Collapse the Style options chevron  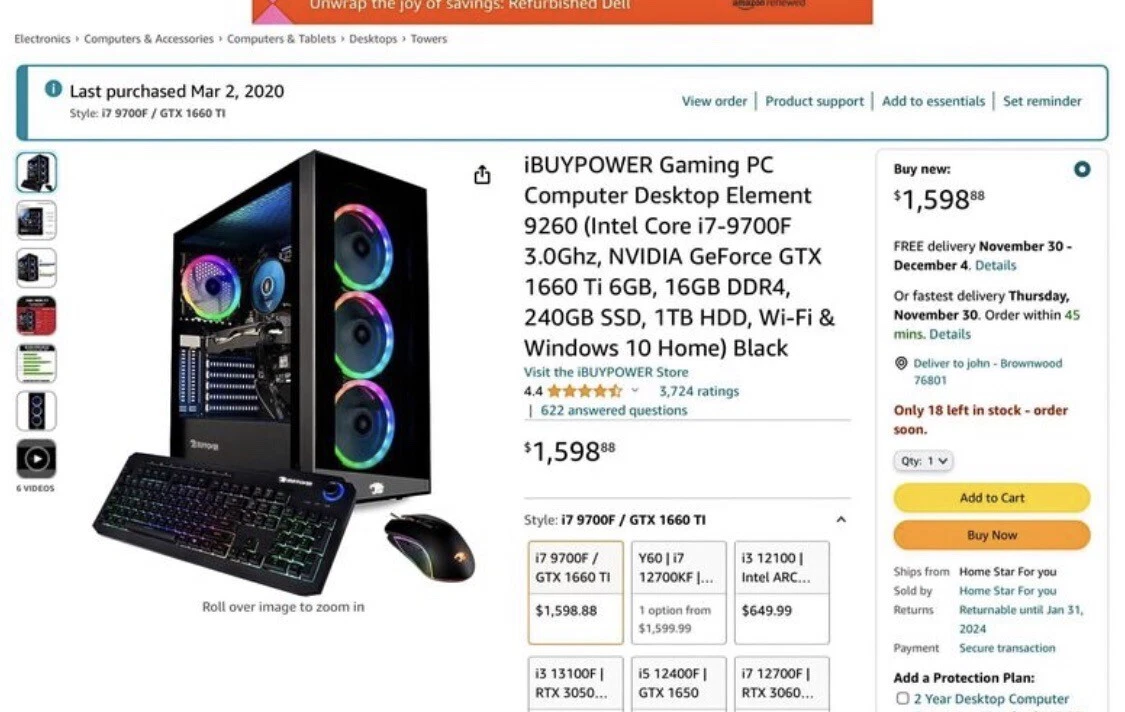(x=841, y=520)
